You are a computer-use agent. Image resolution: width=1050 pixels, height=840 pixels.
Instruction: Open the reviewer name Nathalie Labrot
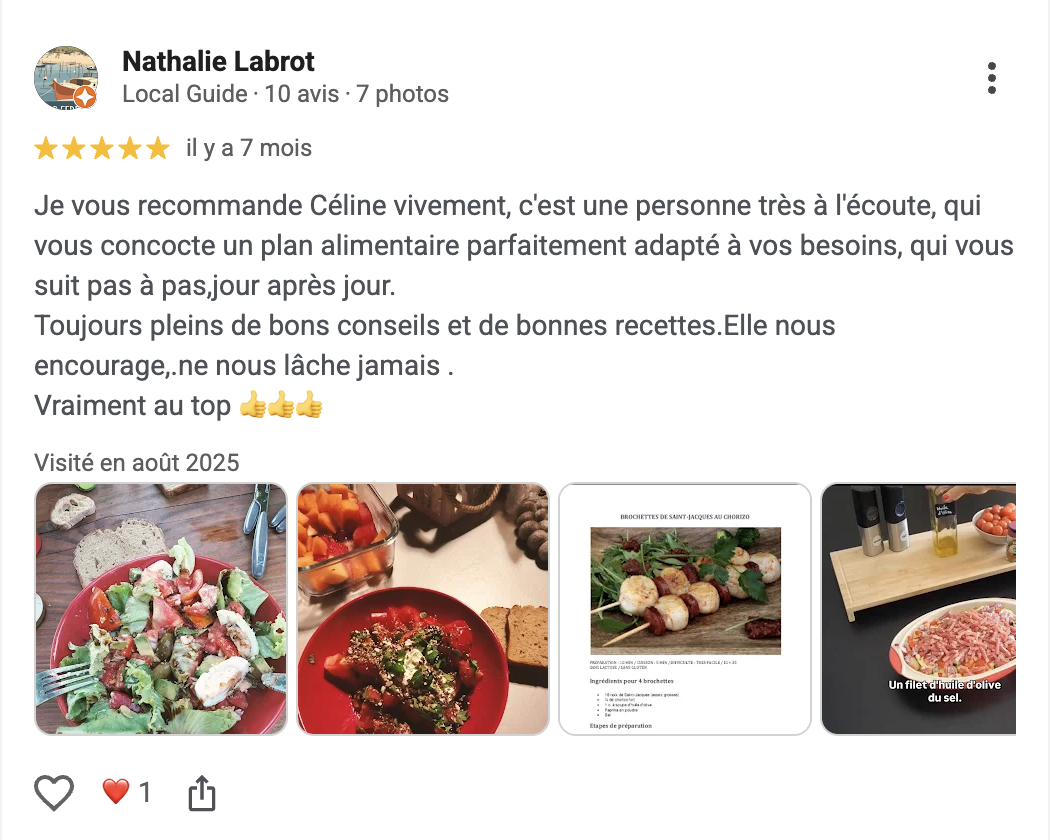(x=217, y=61)
